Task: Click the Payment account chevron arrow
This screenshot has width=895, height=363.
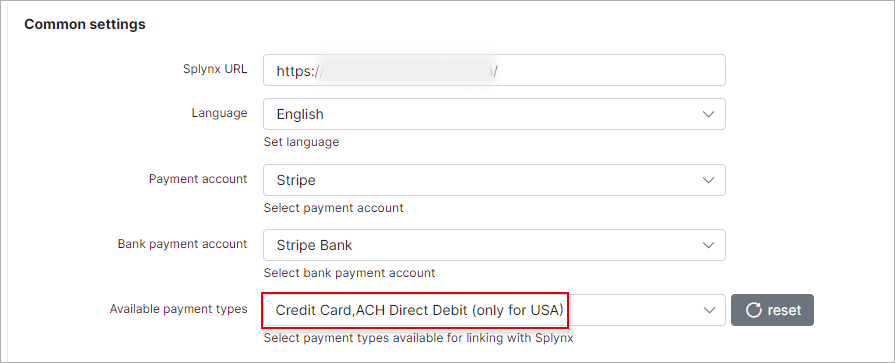Action: point(708,180)
